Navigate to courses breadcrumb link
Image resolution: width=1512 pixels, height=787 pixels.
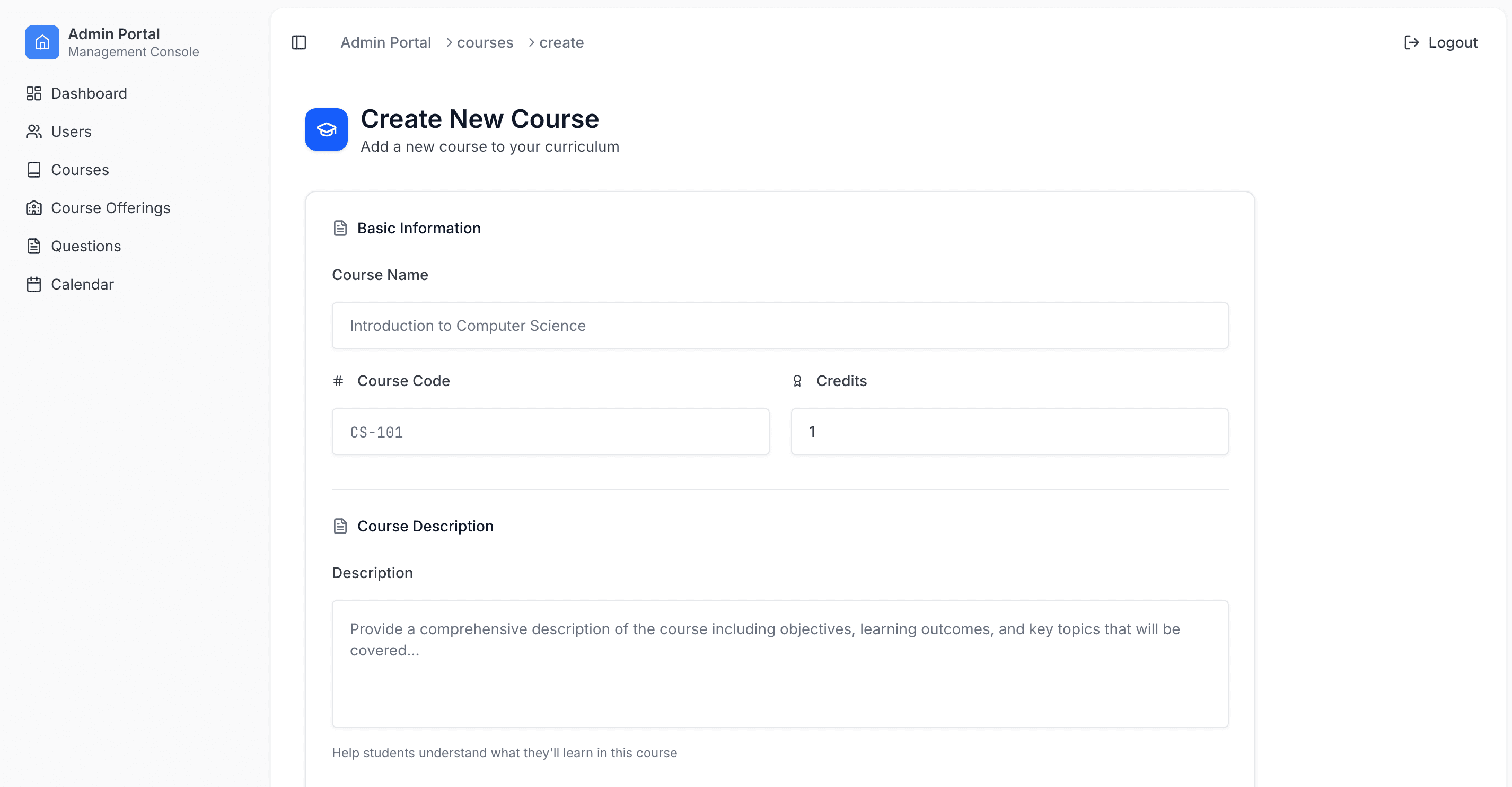pyautogui.click(x=485, y=42)
